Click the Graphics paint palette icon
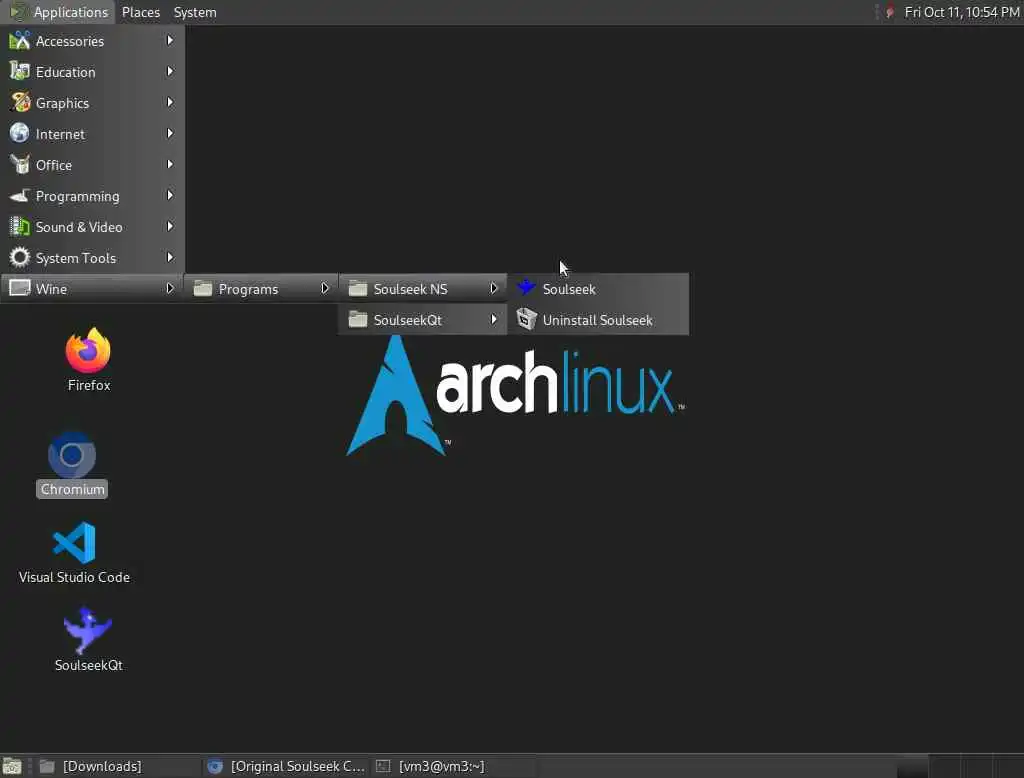 pos(20,103)
